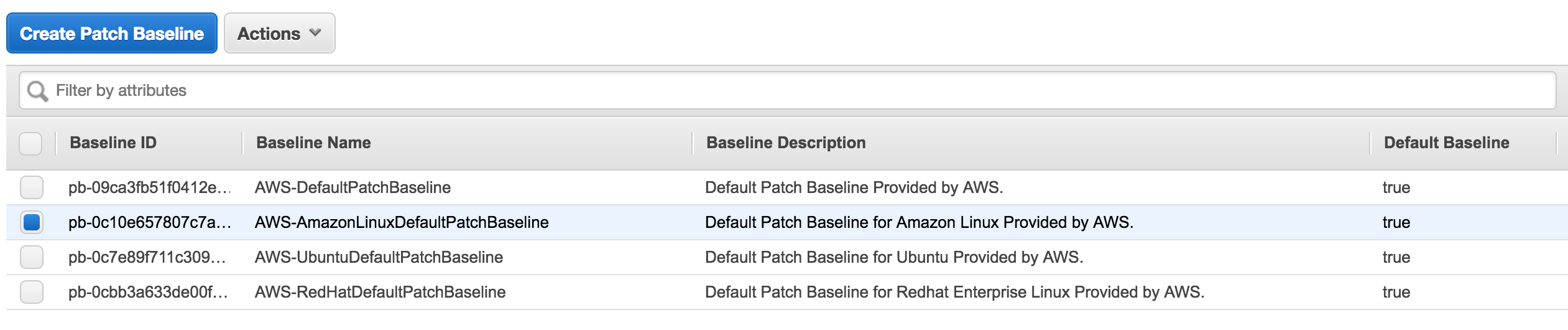Select baseline ID pb-09ca3fb51f0412e
This screenshot has height=330, width=1568.
[149, 188]
